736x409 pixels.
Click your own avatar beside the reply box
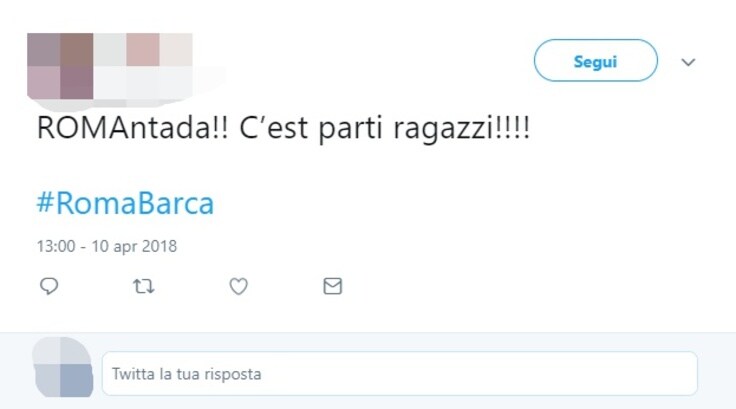(x=62, y=367)
